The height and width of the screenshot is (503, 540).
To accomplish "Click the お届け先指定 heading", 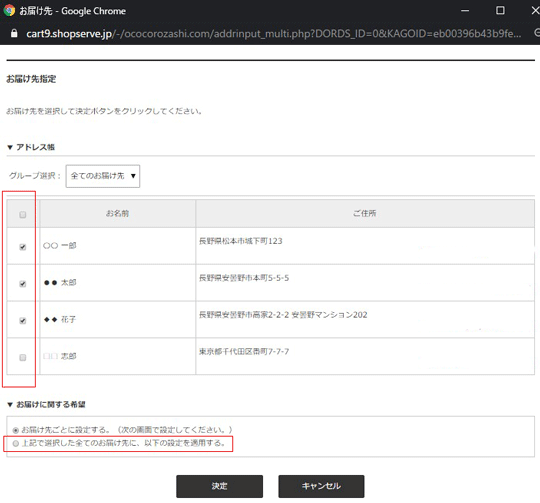I will (x=31, y=79).
